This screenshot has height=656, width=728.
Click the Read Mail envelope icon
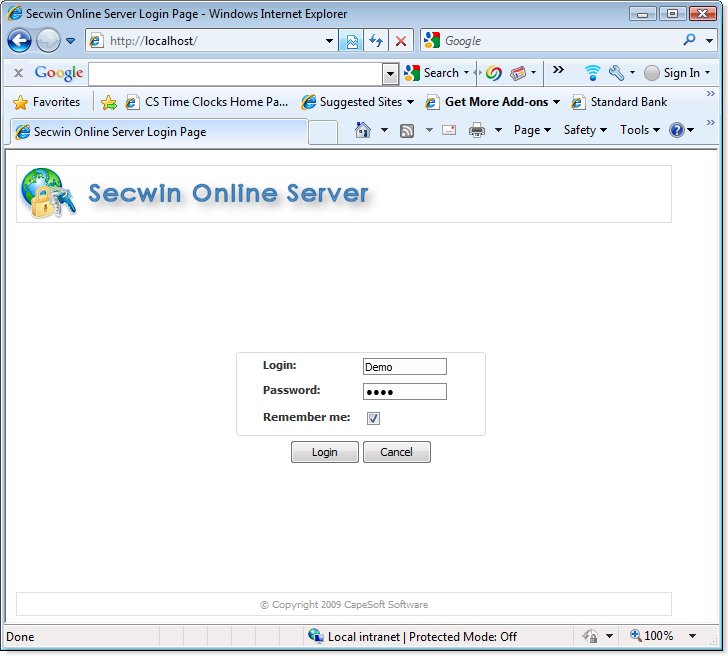click(449, 130)
